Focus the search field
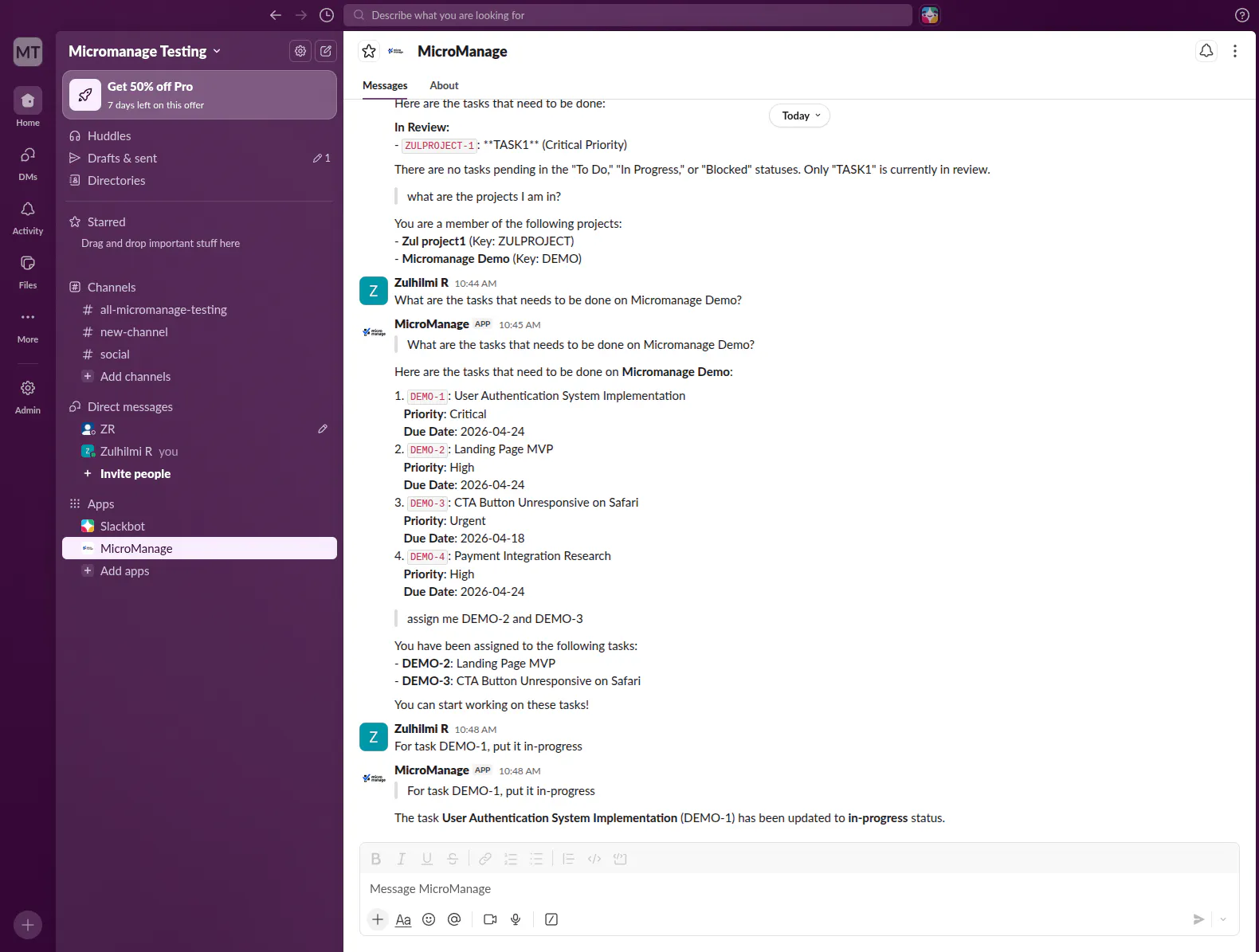The width and height of the screenshot is (1259, 952). [x=628, y=15]
